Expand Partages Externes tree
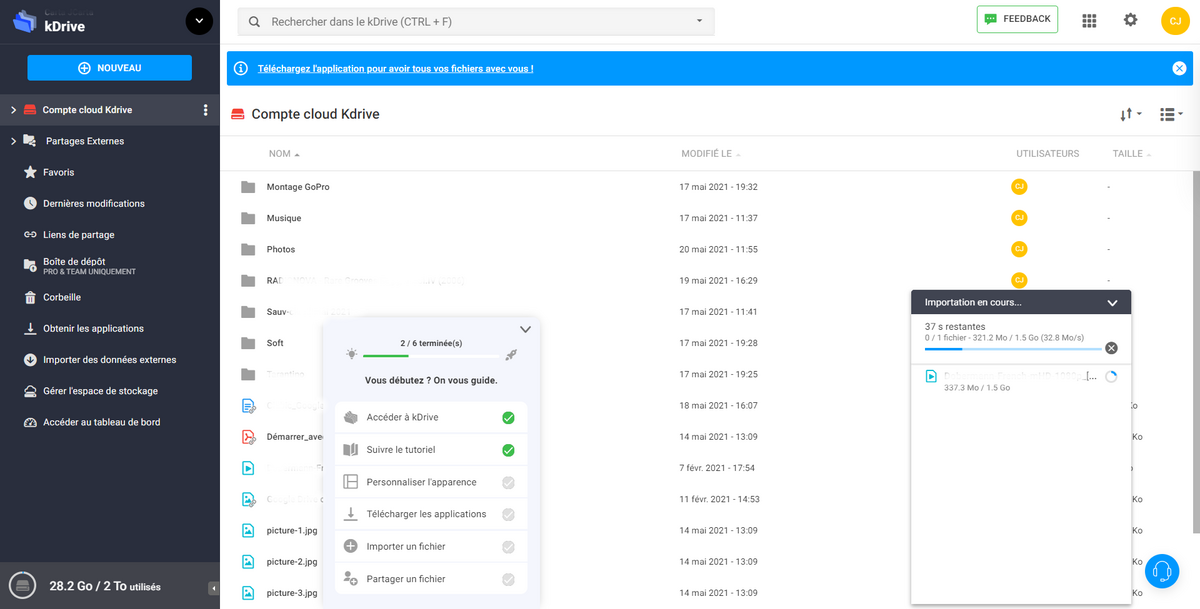Viewport: 1200px width, 609px height. tap(13, 141)
